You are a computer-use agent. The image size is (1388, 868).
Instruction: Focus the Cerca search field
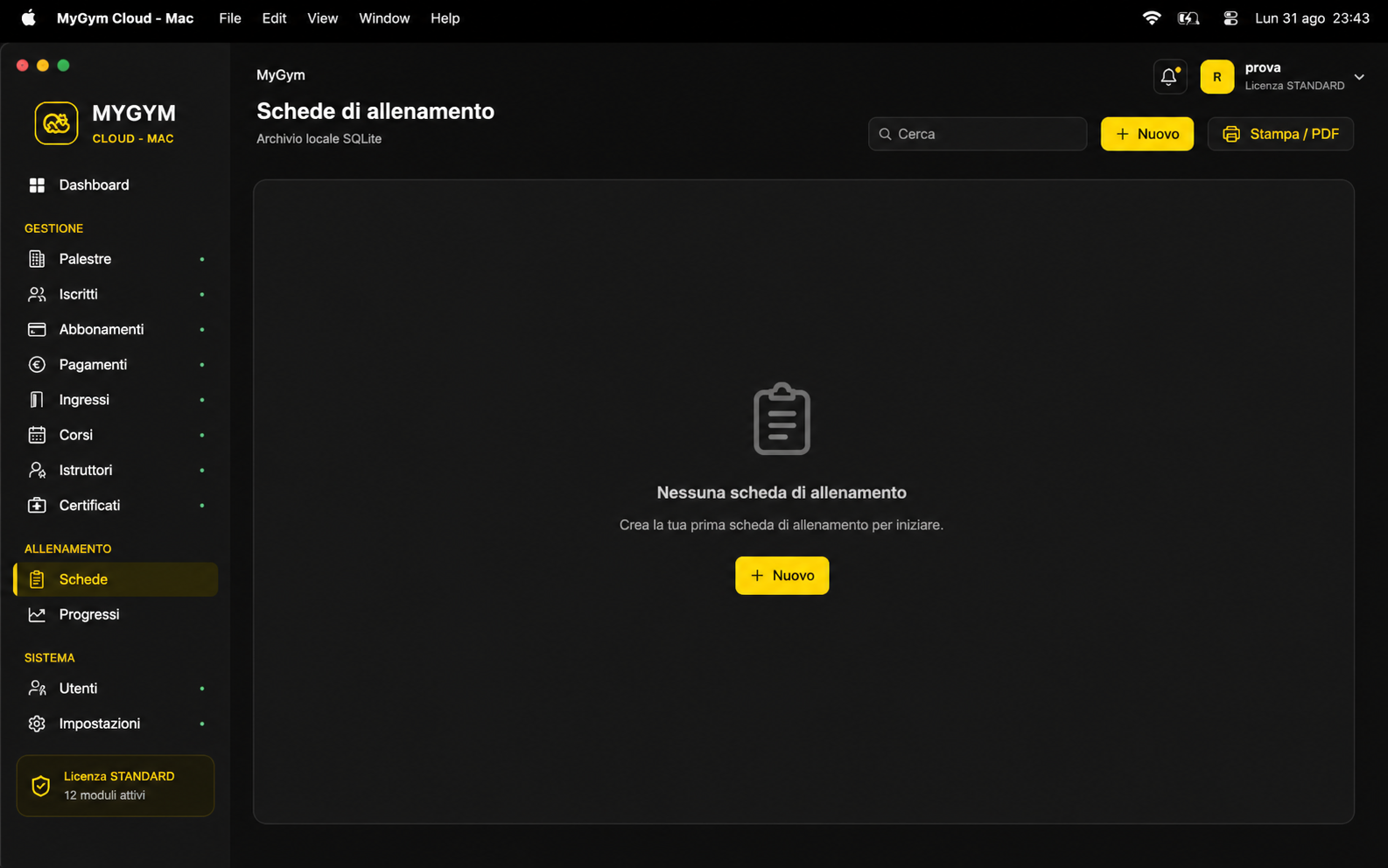(978, 134)
